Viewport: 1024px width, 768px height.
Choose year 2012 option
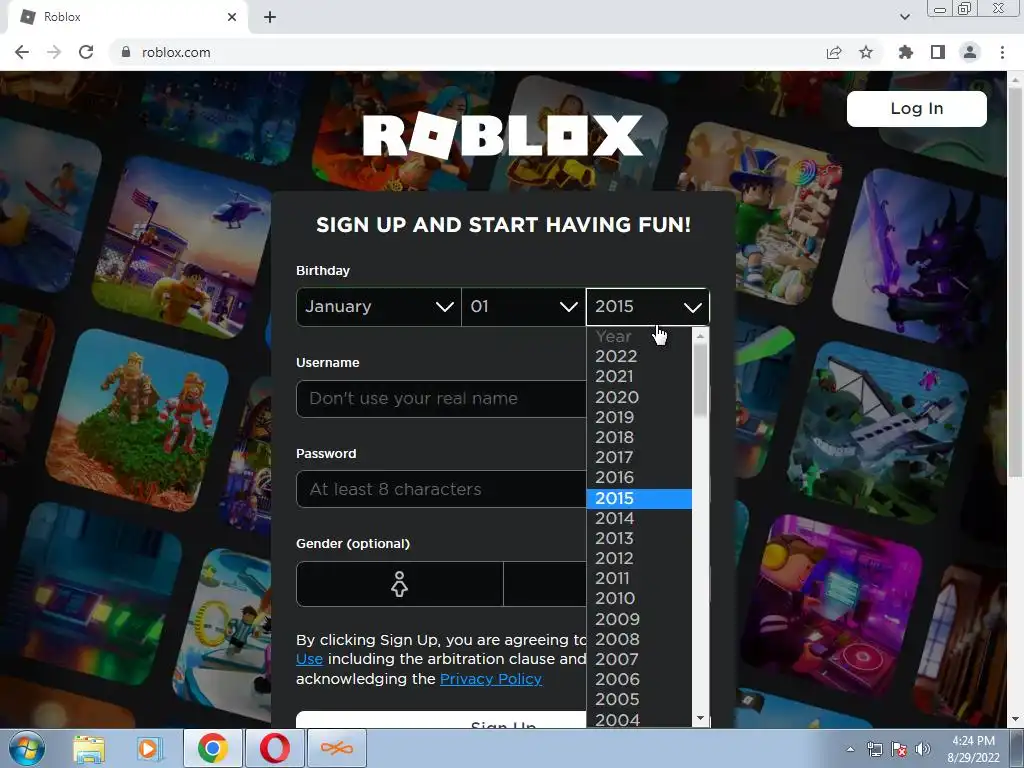click(639, 558)
